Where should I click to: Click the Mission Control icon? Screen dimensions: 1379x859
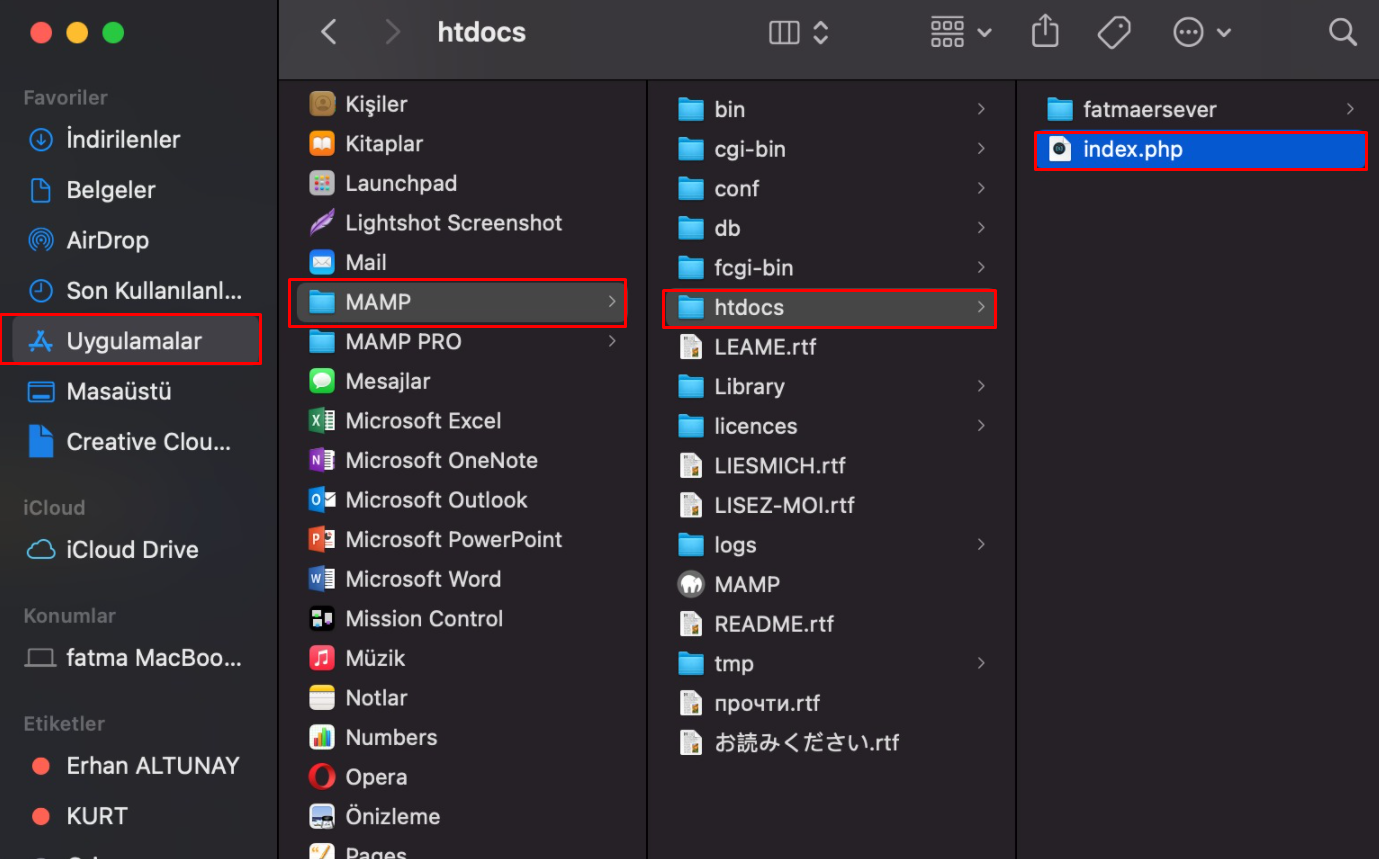(x=322, y=618)
